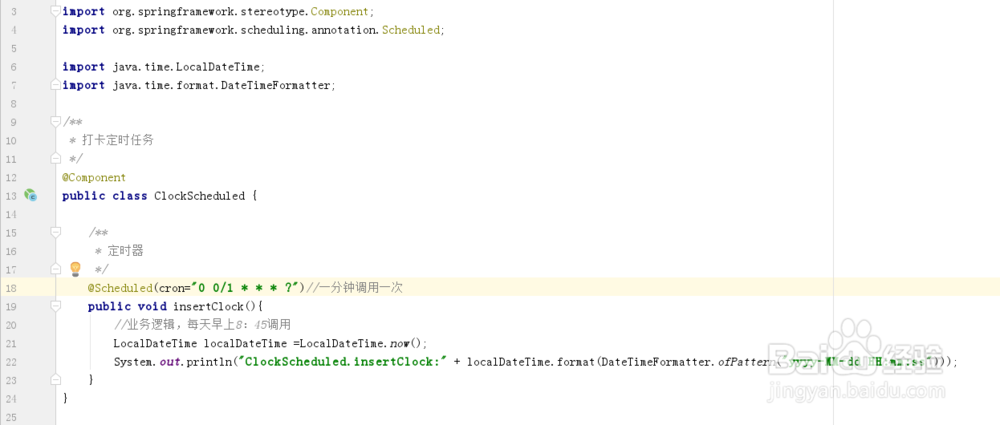Click the public keyword on line 13
1000x425 pixels.
(84, 196)
